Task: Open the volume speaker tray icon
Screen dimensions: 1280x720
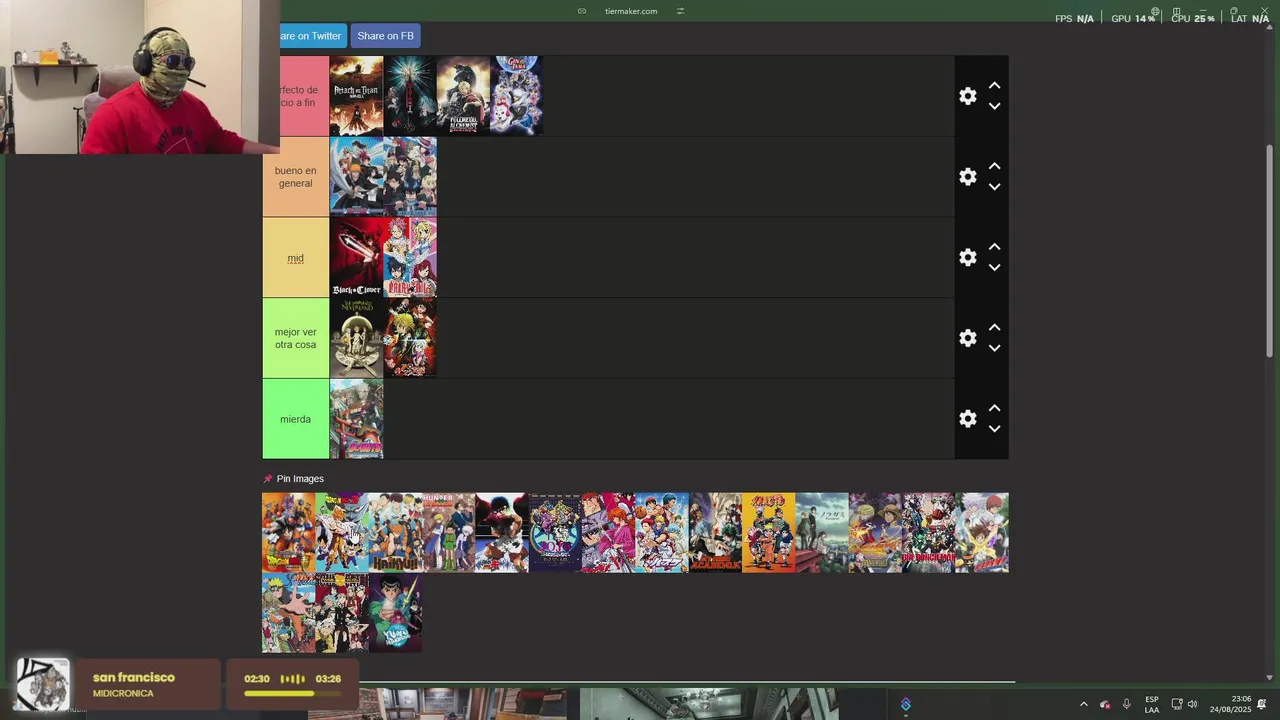Action: (1192, 704)
